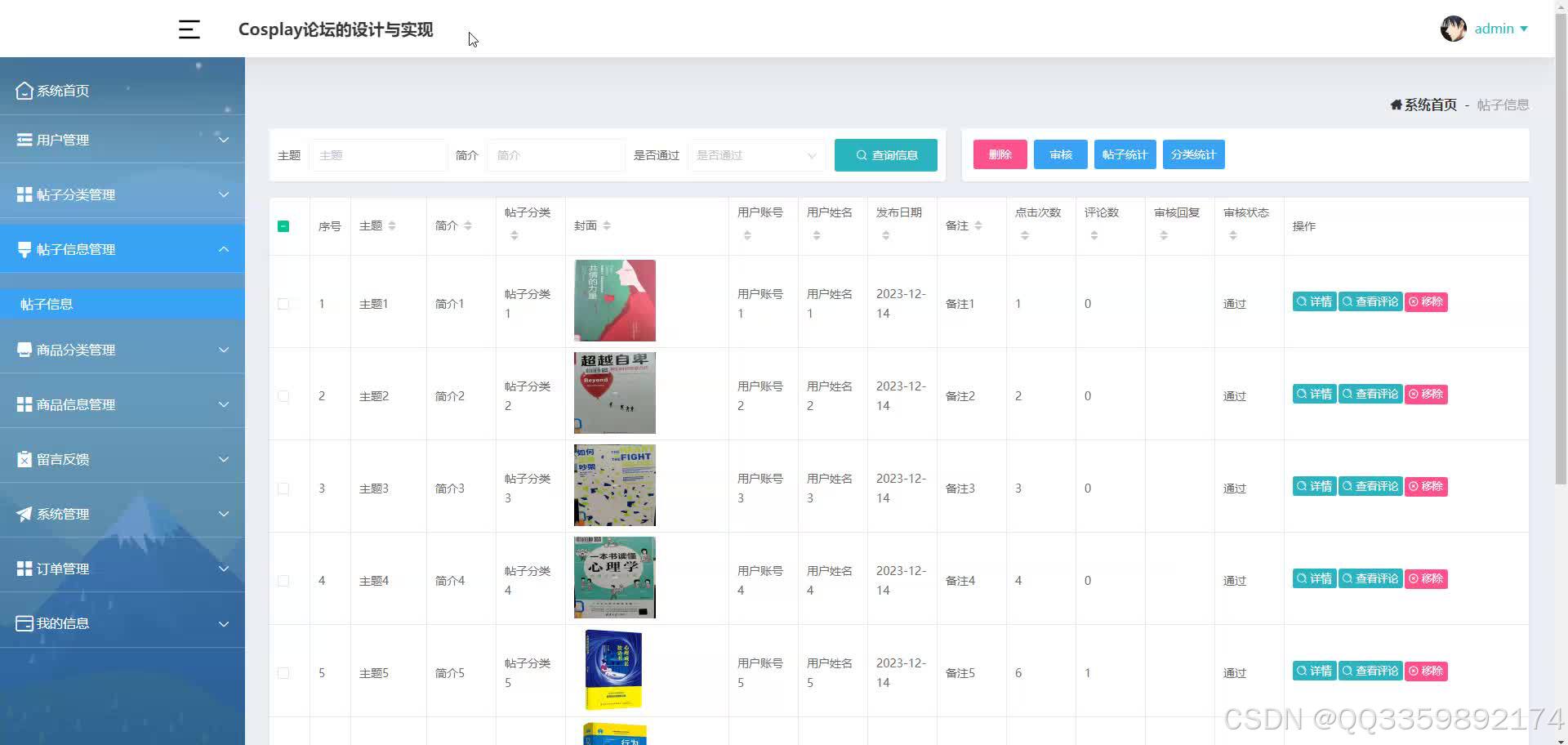Click the pink 删除 button
The width and height of the screenshot is (1568, 745).
(x=1000, y=154)
